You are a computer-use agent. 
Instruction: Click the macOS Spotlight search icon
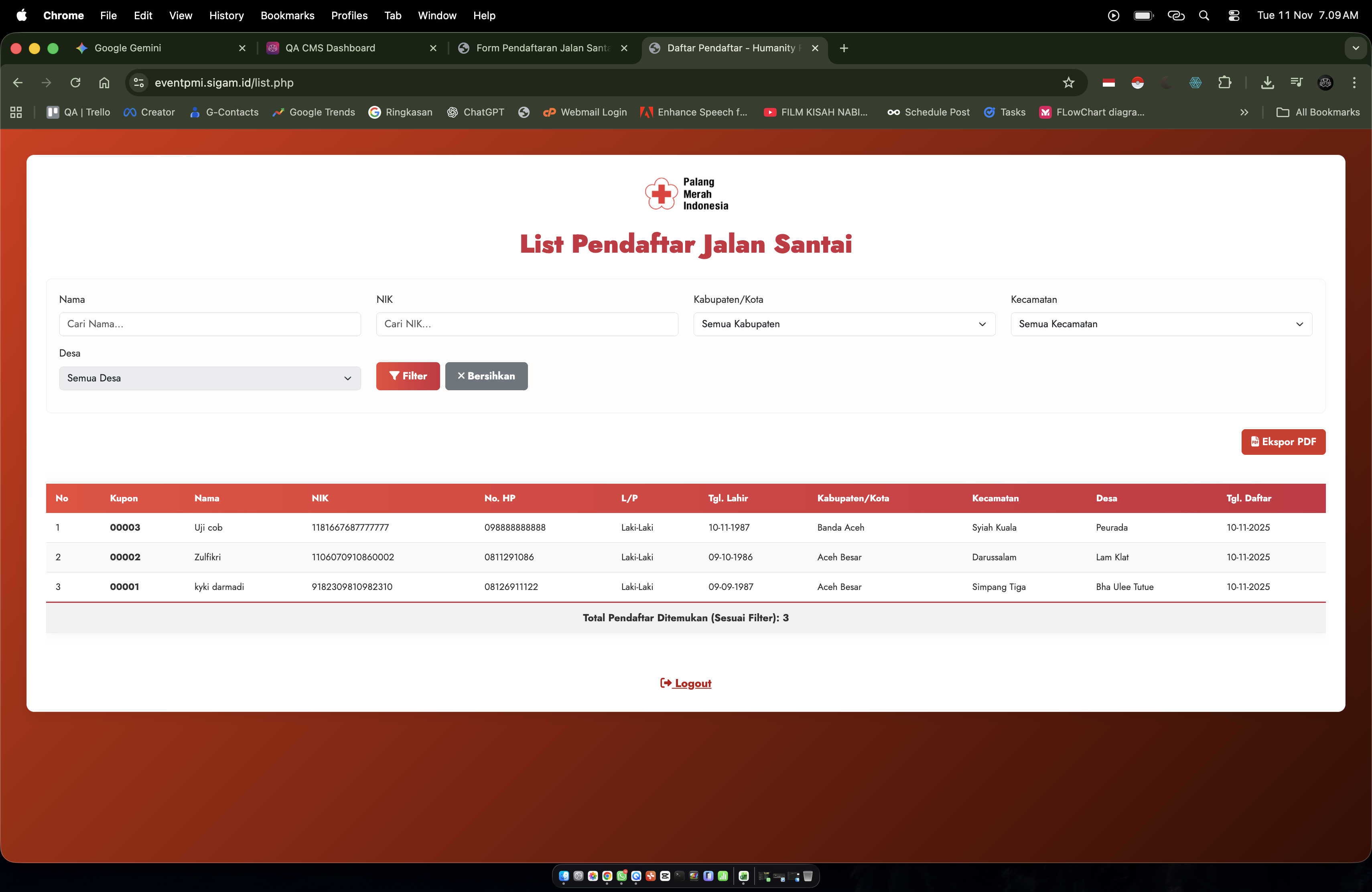(1204, 16)
